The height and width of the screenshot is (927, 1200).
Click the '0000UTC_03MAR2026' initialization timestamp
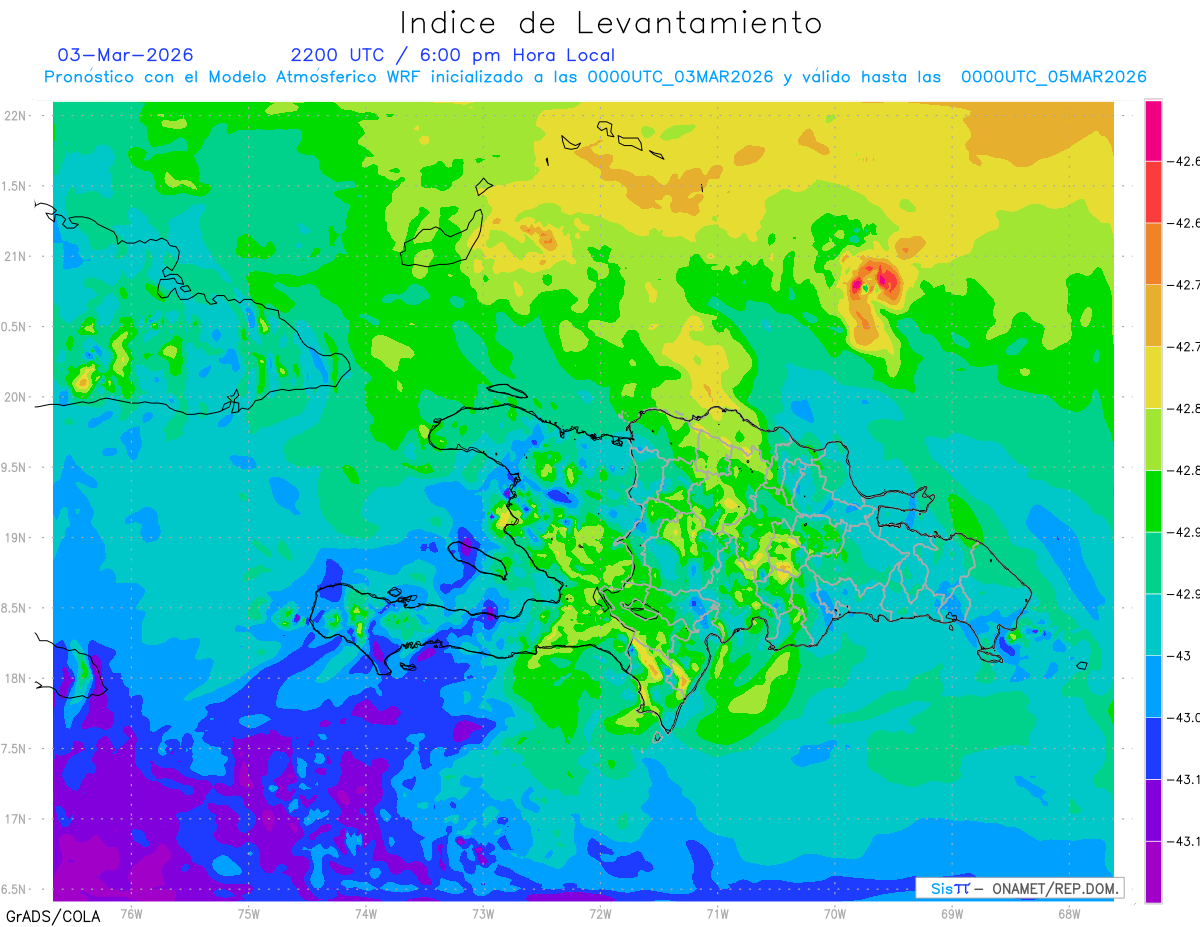click(x=680, y=77)
